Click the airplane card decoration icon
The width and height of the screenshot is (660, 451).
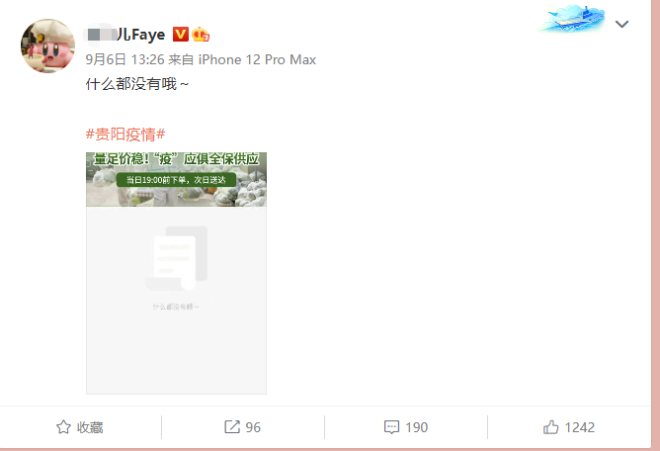tap(572, 19)
